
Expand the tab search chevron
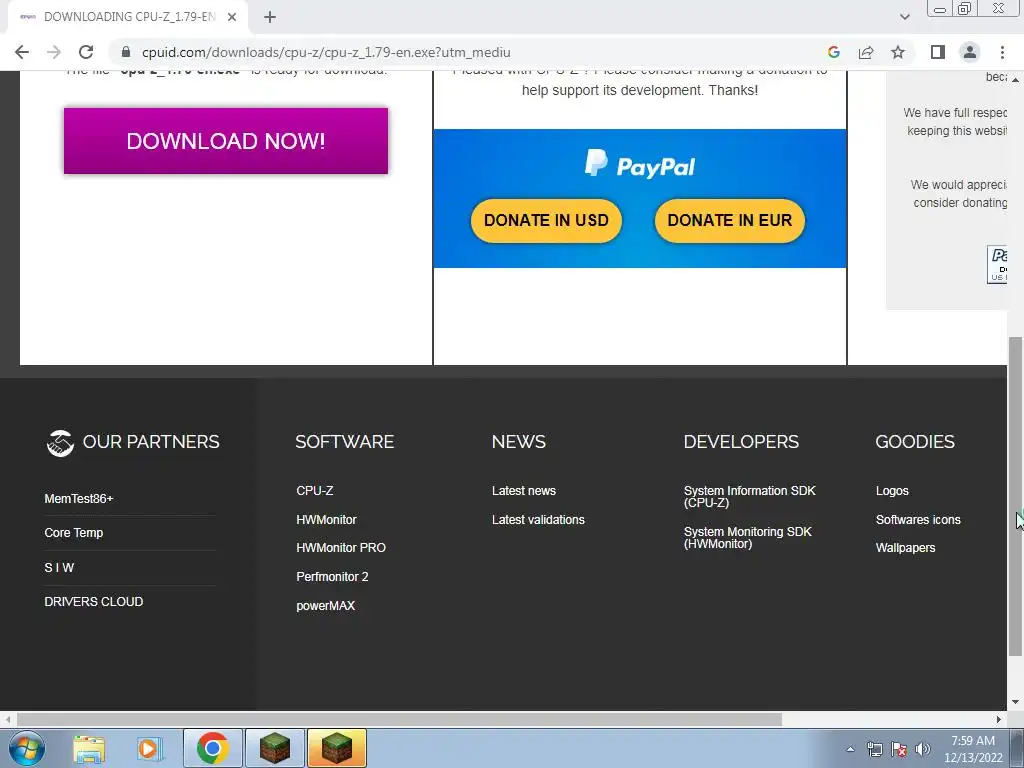(904, 17)
